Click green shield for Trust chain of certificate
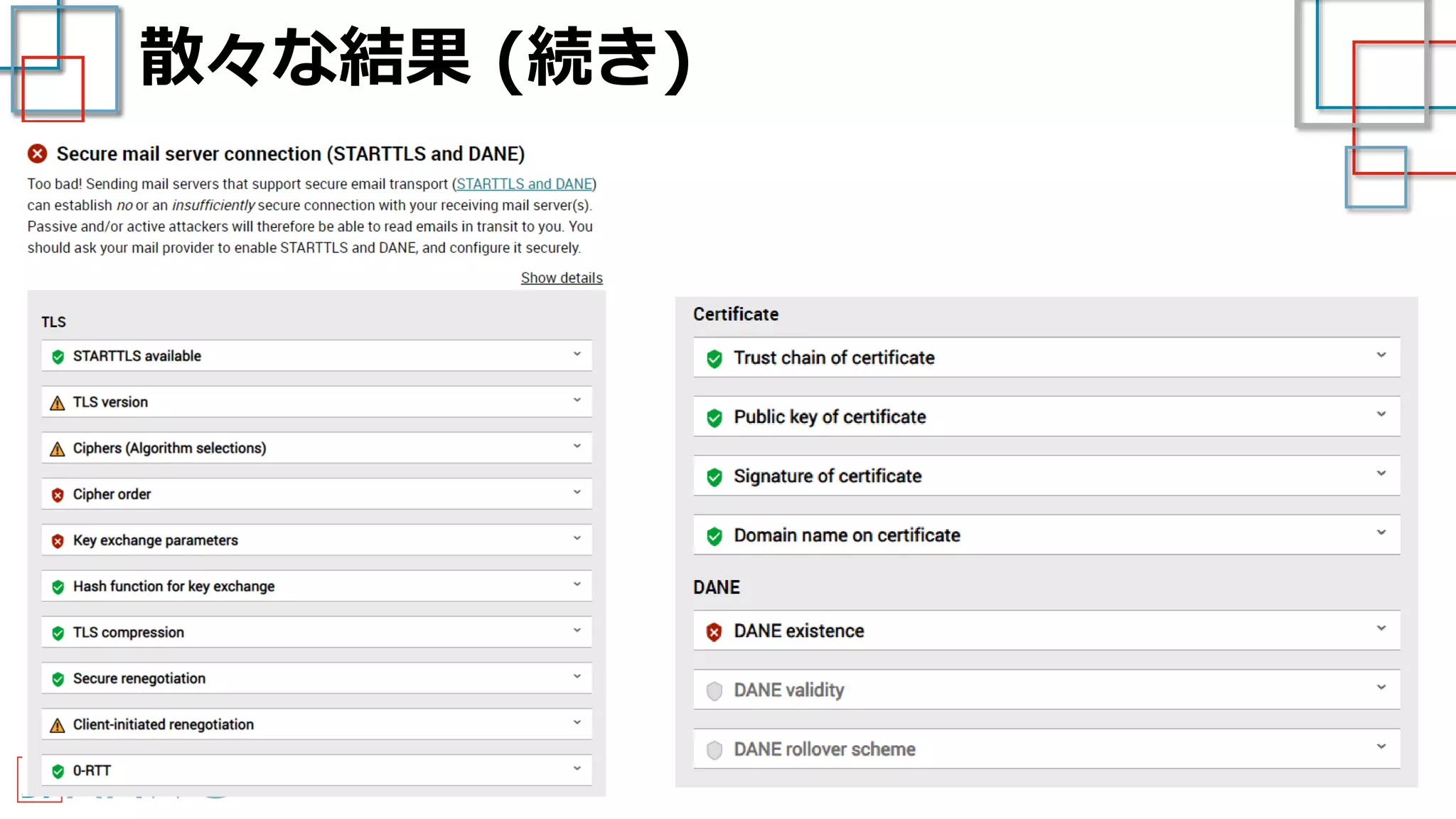 click(714, 358)
